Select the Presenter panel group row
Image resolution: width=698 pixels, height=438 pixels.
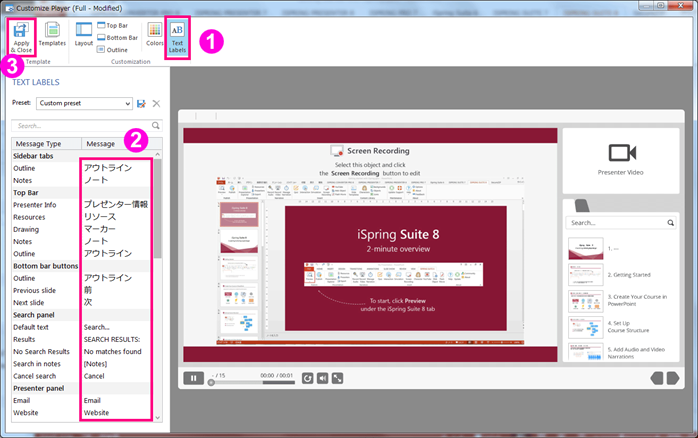click(x=83, y=388)
